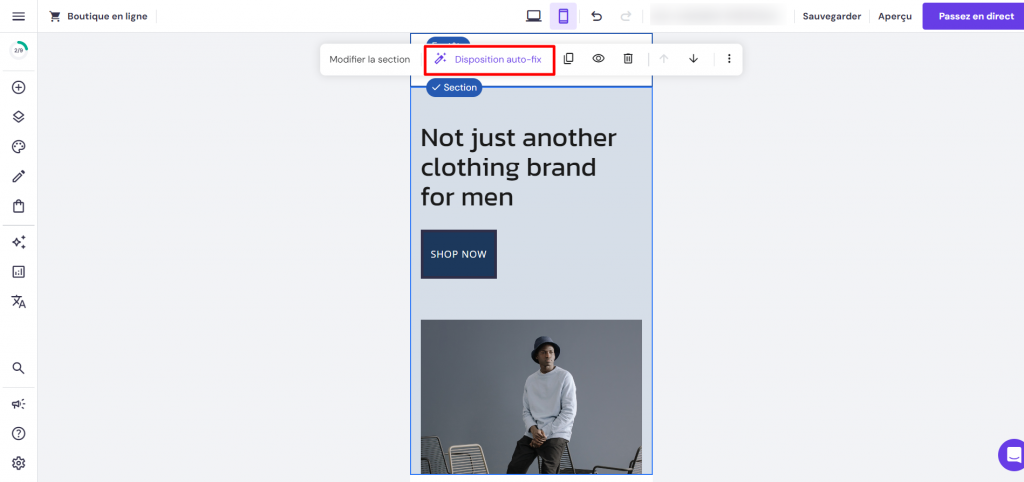
Task: Toggle section visibility eye icon
Action: [598, 59]
